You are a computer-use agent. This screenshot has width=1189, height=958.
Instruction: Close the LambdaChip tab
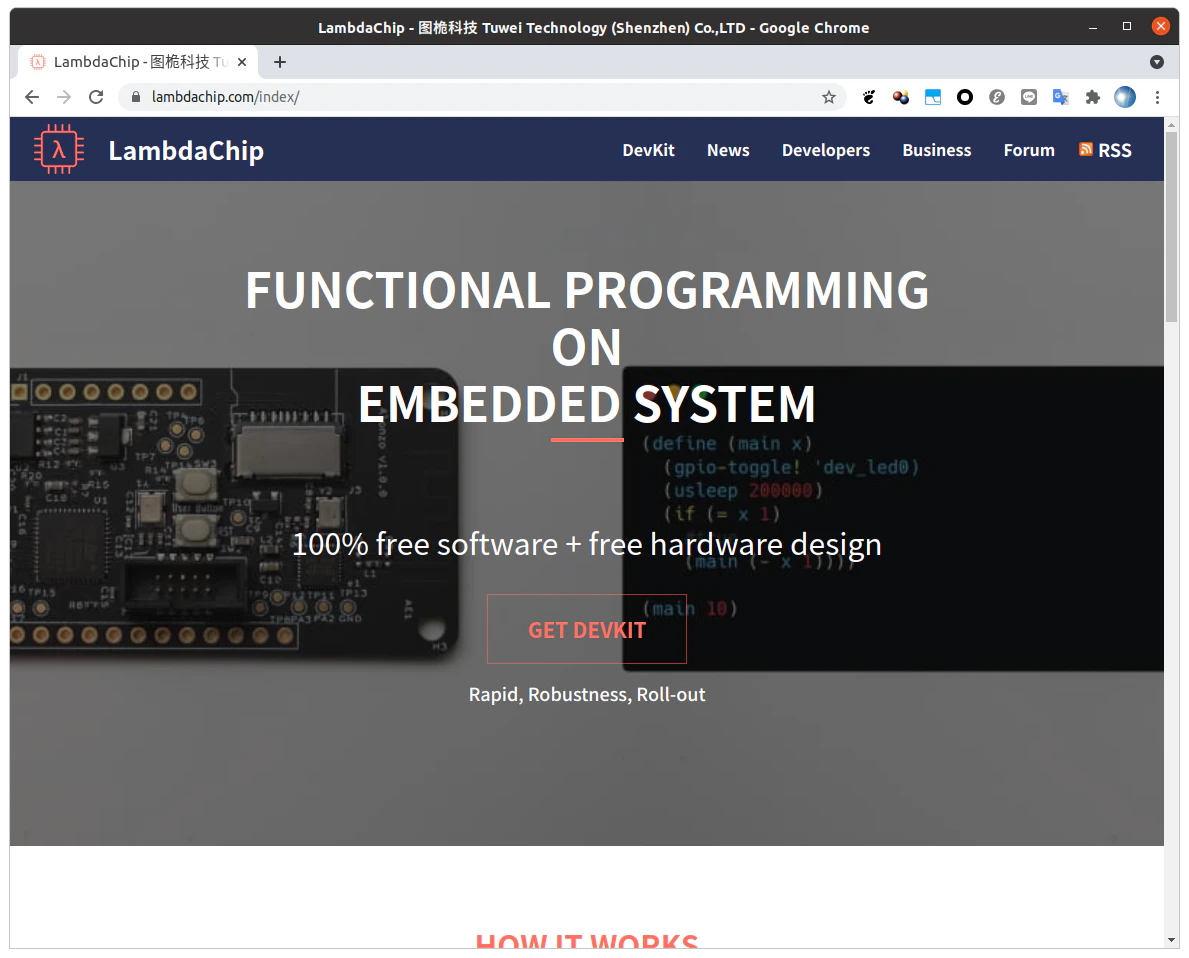click(242, 62)
